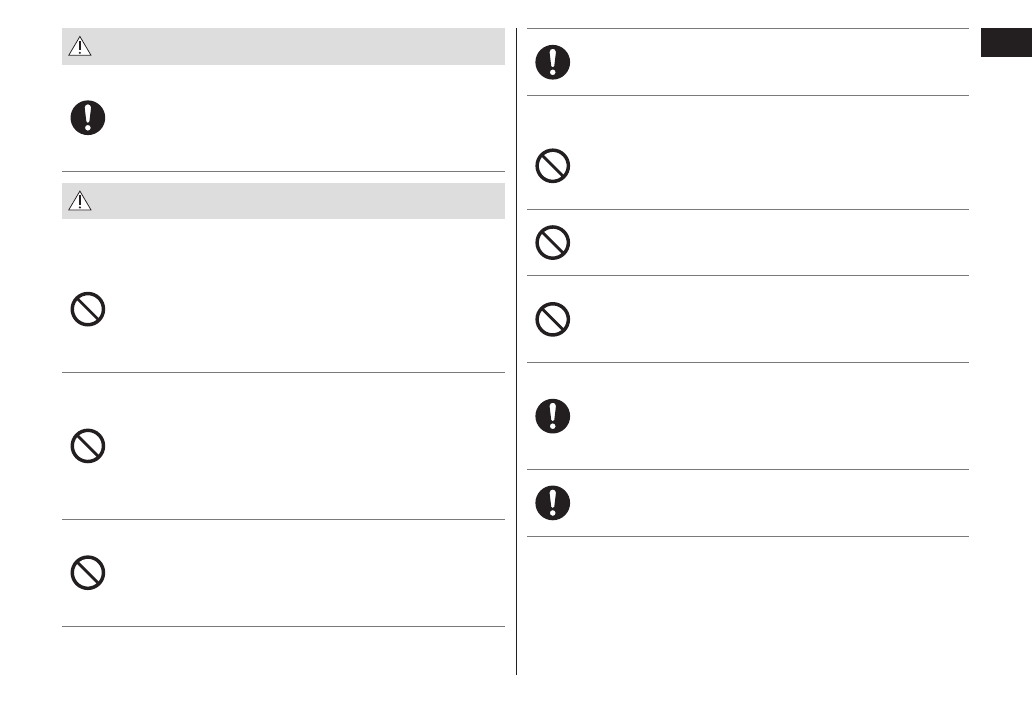Click the horizontal line above the right column's first icon
1032x726 pixels.
pyautogui.click(x=748, y=29)
